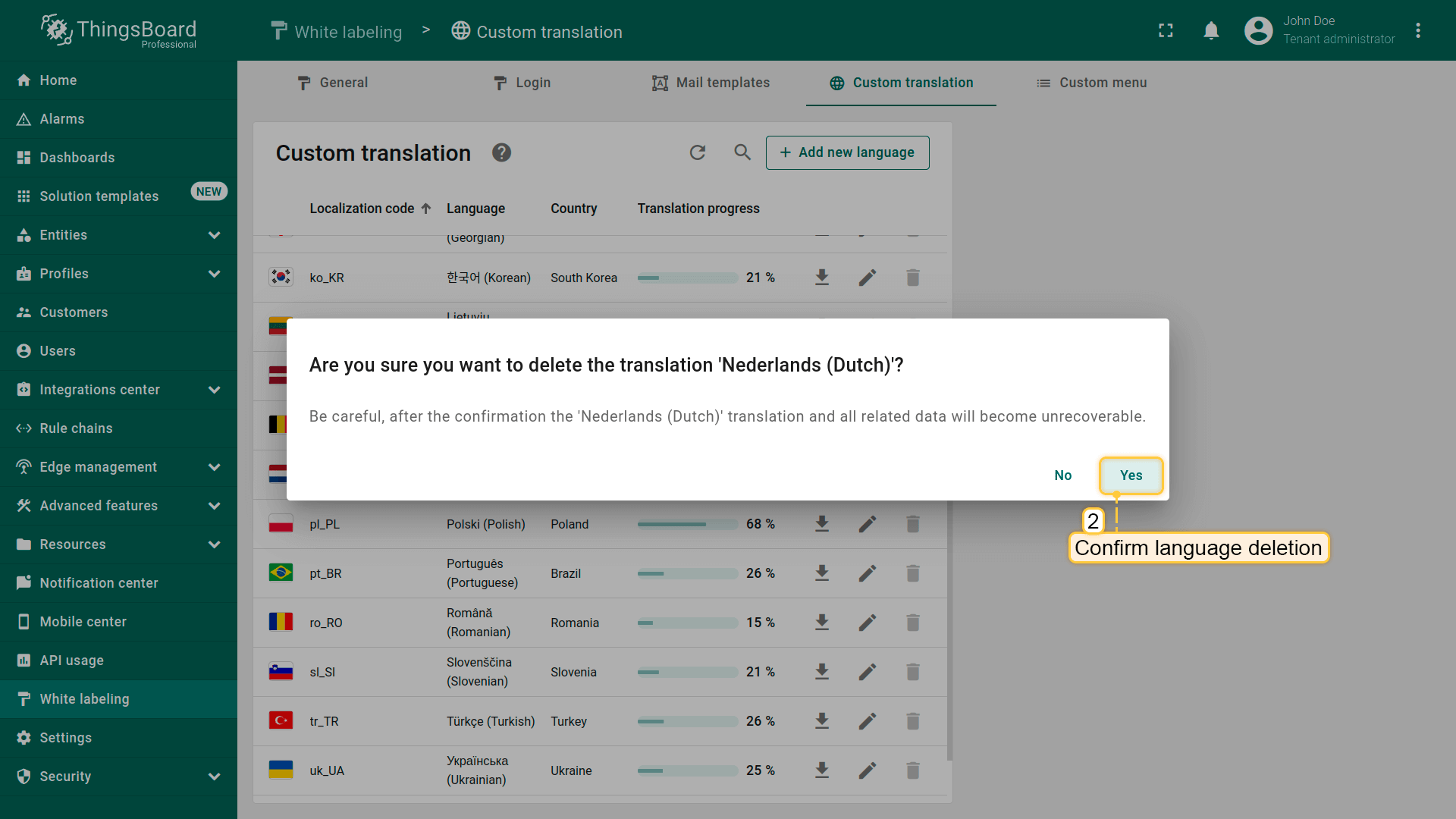Image resolution: width=1456 pixels, height=819 pixels.
Task: Click the Yes button to confirm deletion
Action: tap(1131, 475)
